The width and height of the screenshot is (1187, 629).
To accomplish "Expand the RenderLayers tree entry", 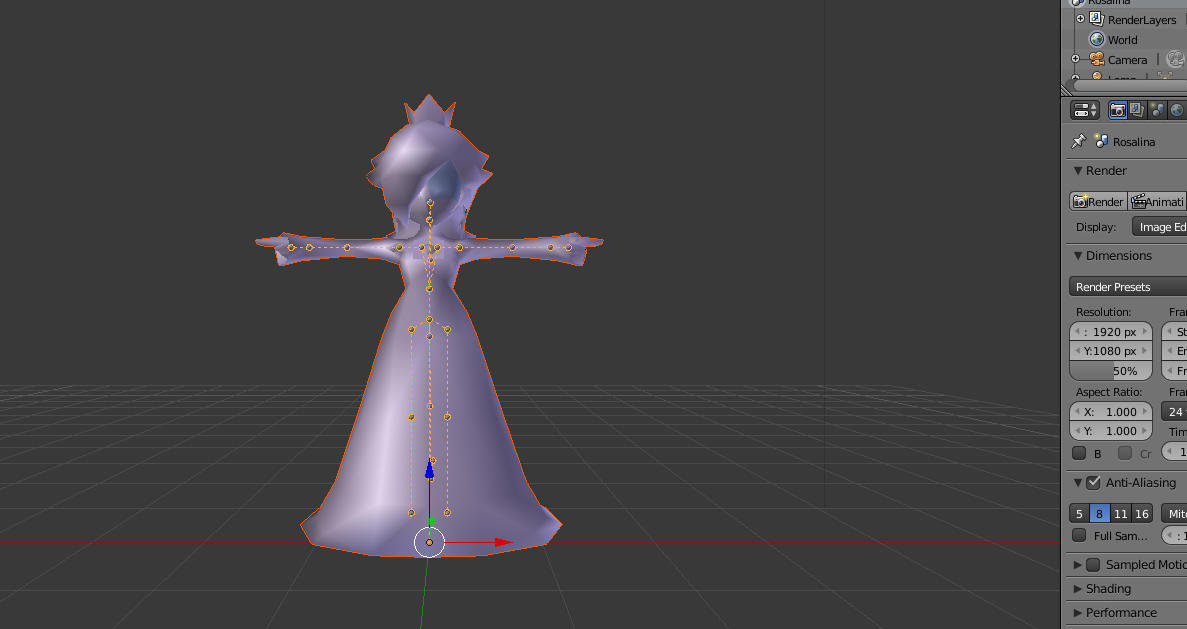I will click(1080, 19).
